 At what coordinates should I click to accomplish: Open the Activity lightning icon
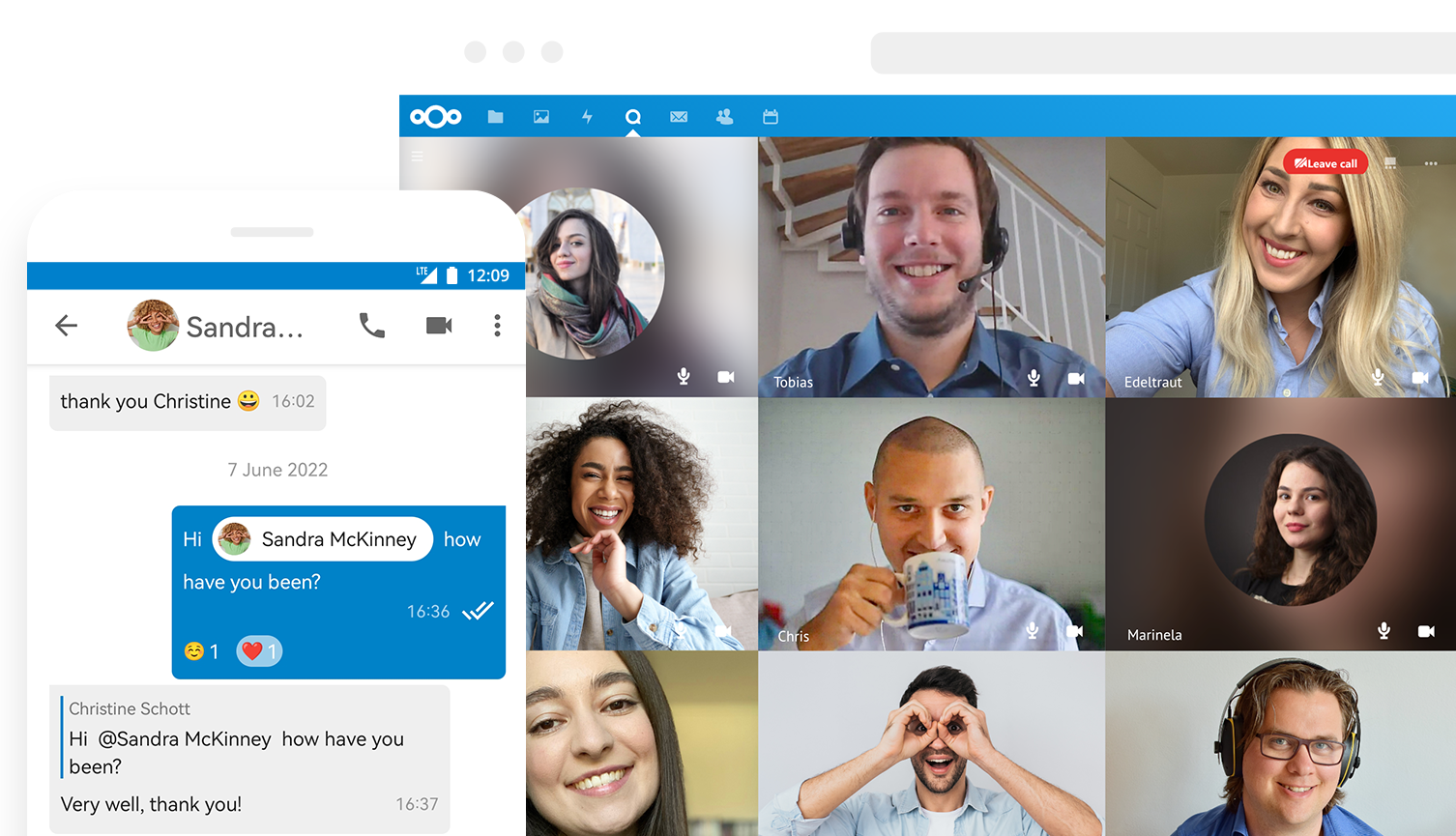click(x=587, y=116)
